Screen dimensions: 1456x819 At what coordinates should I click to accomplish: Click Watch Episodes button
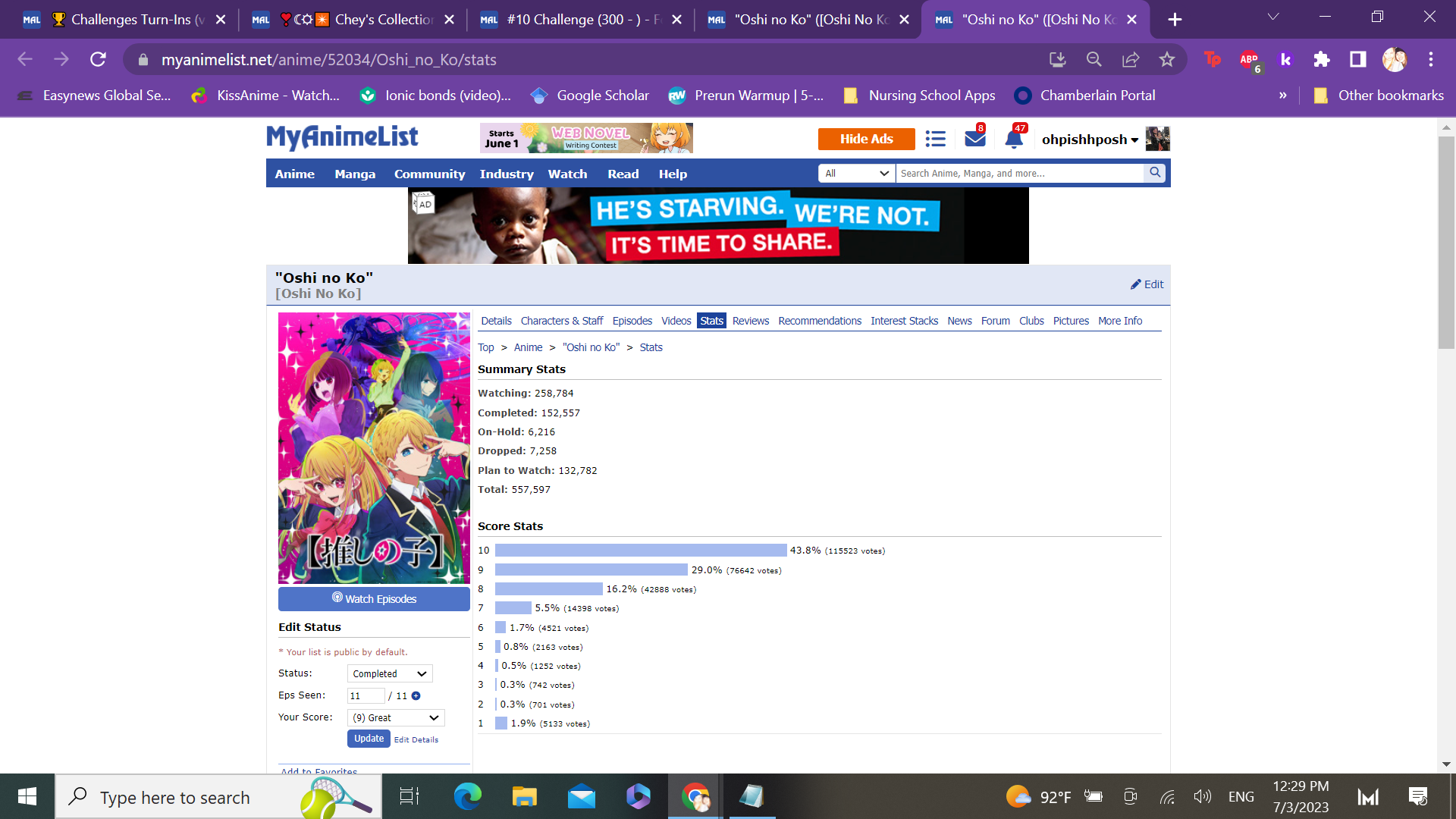pyautogui.click(x=374, y=599)
